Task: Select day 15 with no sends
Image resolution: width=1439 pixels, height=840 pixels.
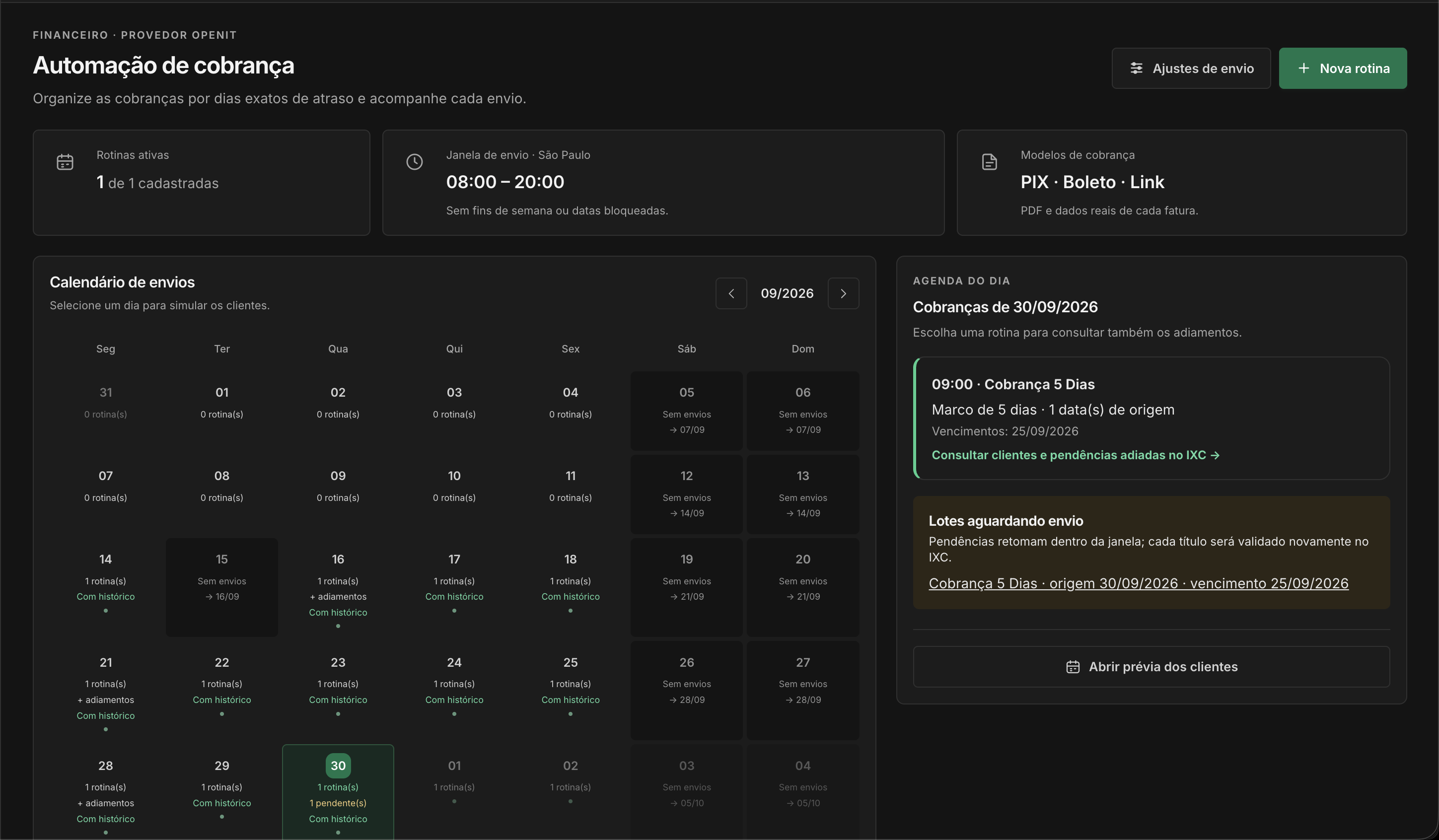Action: point(222,588)
